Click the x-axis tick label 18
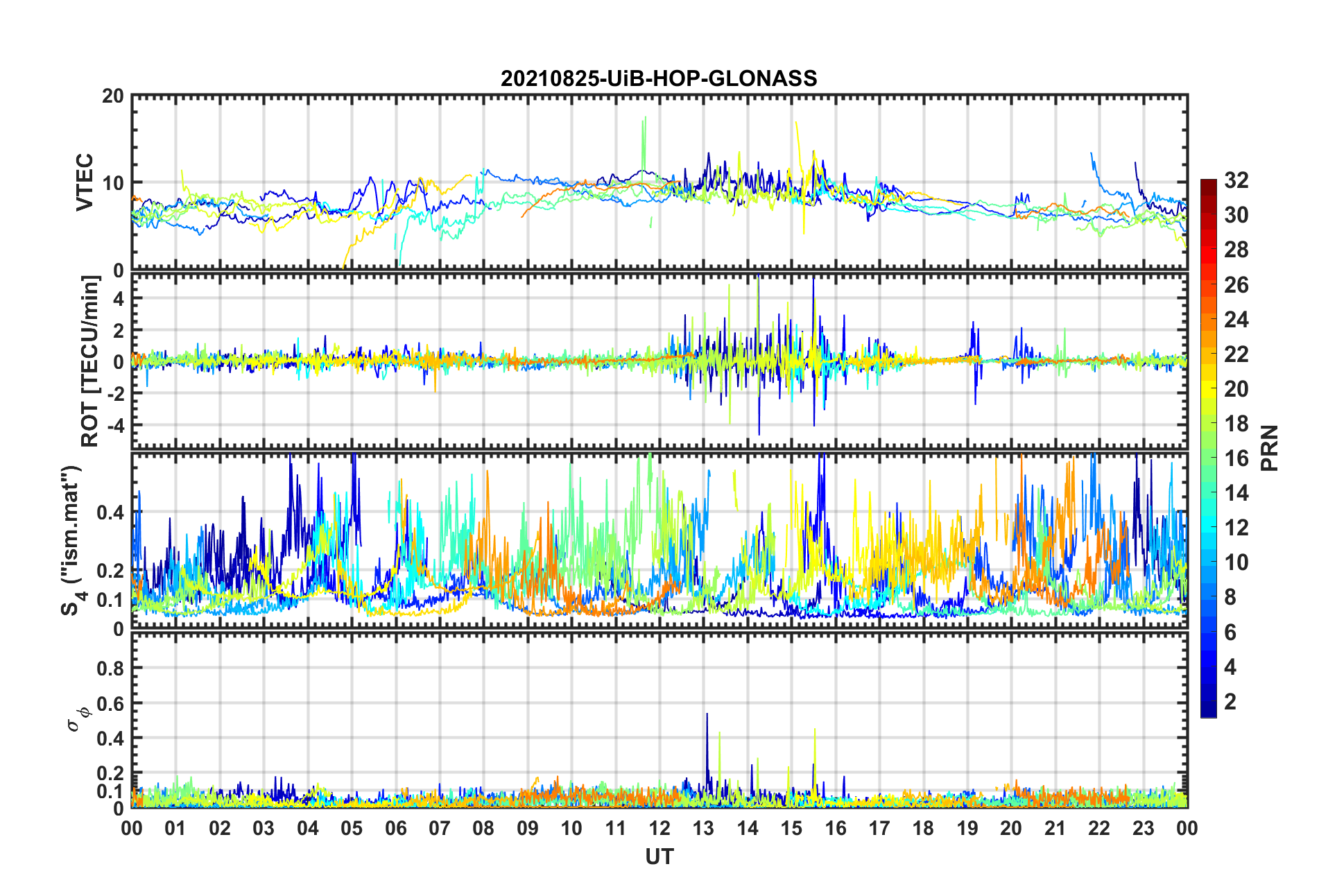 coord(923,828)
